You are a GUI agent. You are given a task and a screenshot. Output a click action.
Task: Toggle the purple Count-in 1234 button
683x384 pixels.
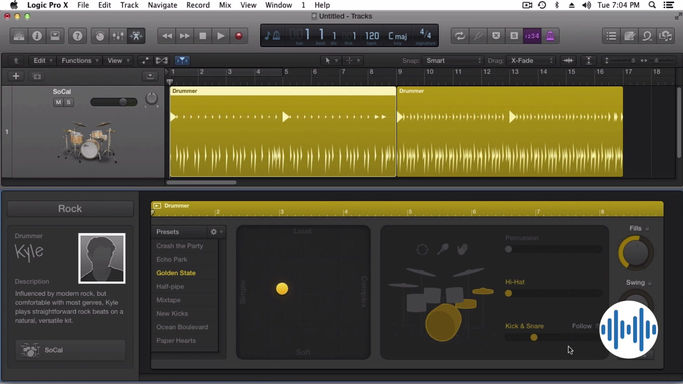pyautogui.click(x=532, y=36)
